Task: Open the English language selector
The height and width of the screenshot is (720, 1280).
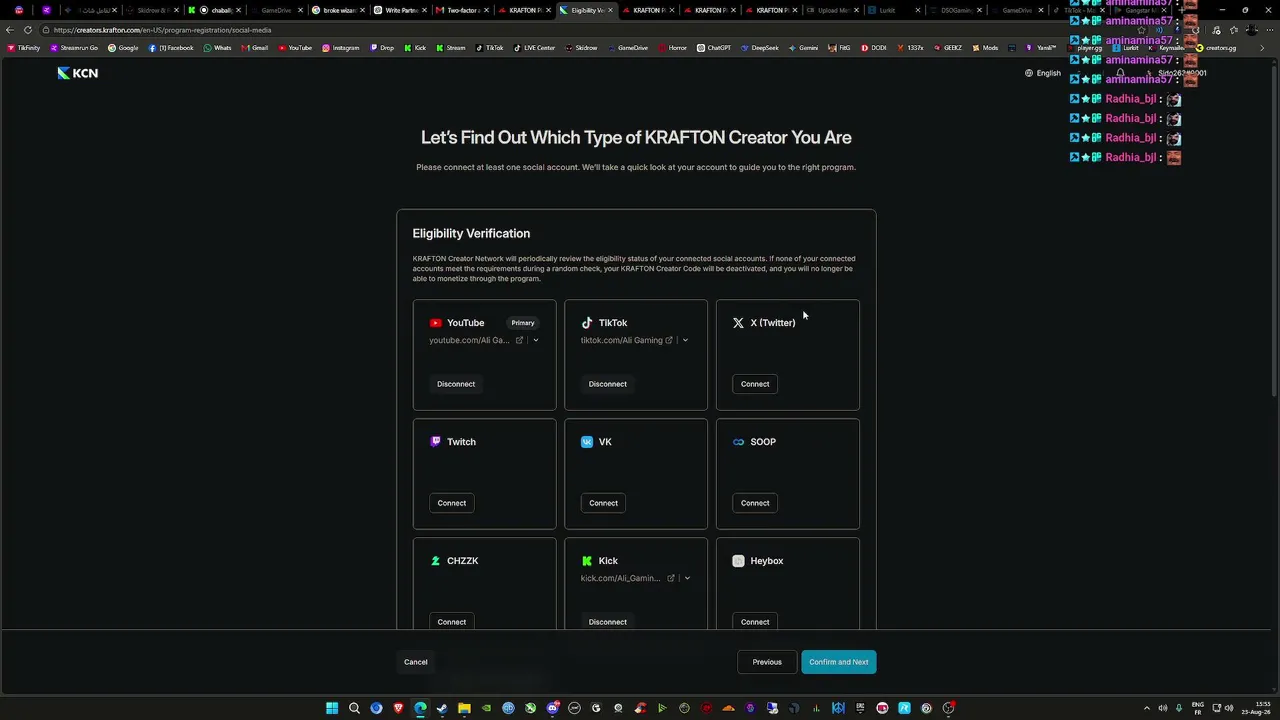Action: click(1043, 73)
